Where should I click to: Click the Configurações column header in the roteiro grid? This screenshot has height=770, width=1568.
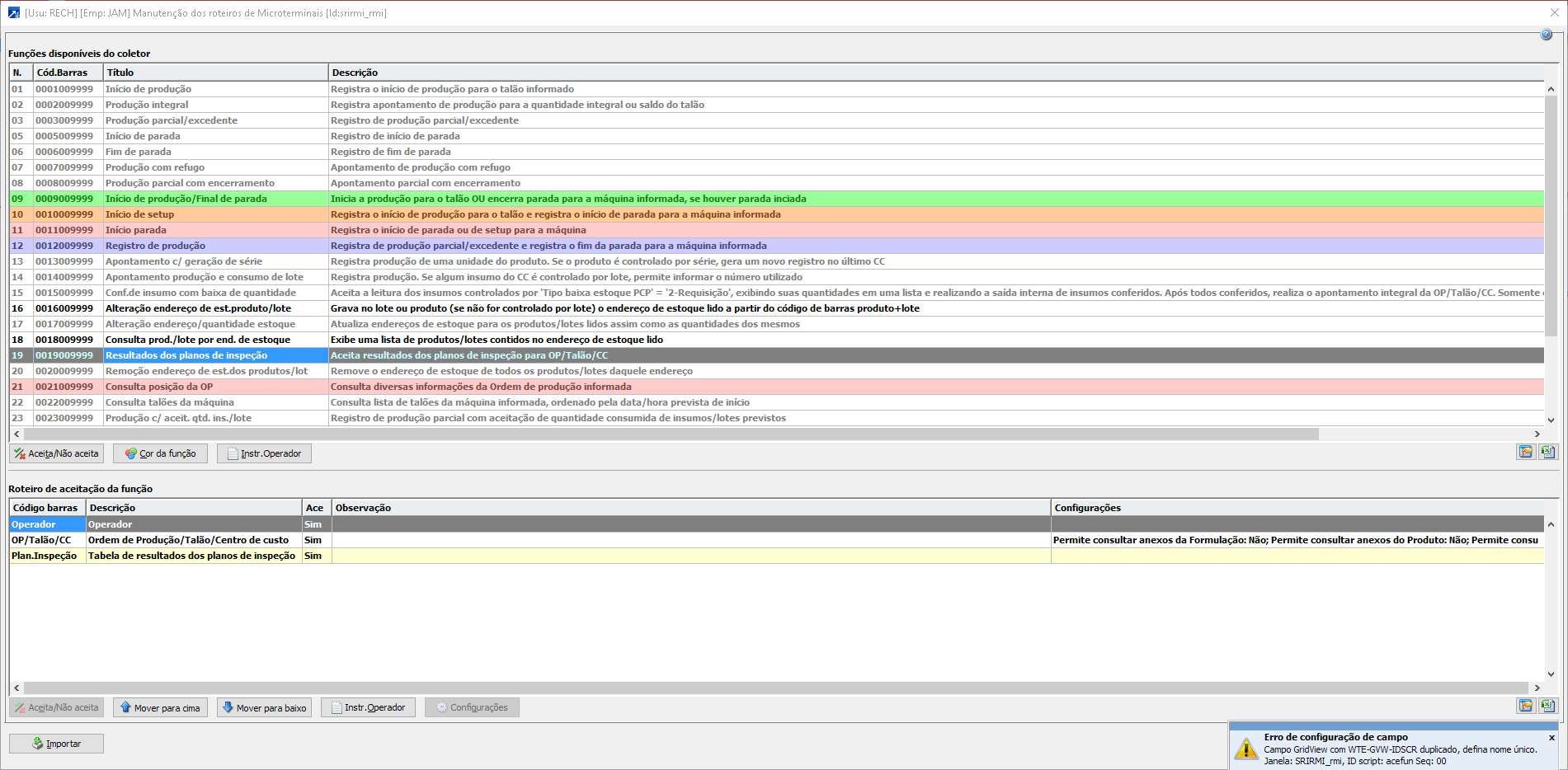pos(1297,508)
